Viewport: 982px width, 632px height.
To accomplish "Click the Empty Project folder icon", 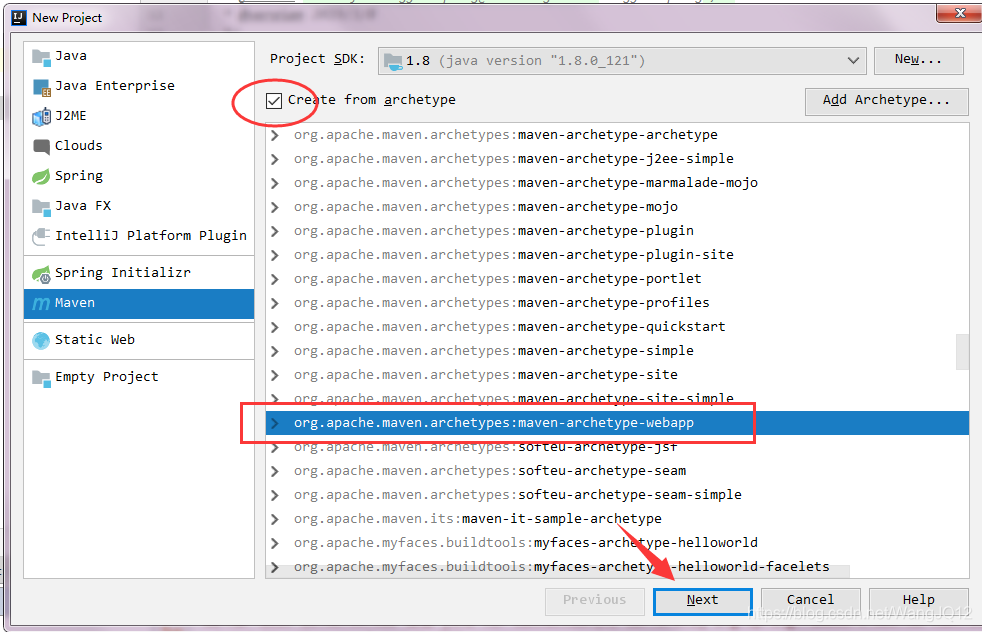I will (x=41, y=378).
